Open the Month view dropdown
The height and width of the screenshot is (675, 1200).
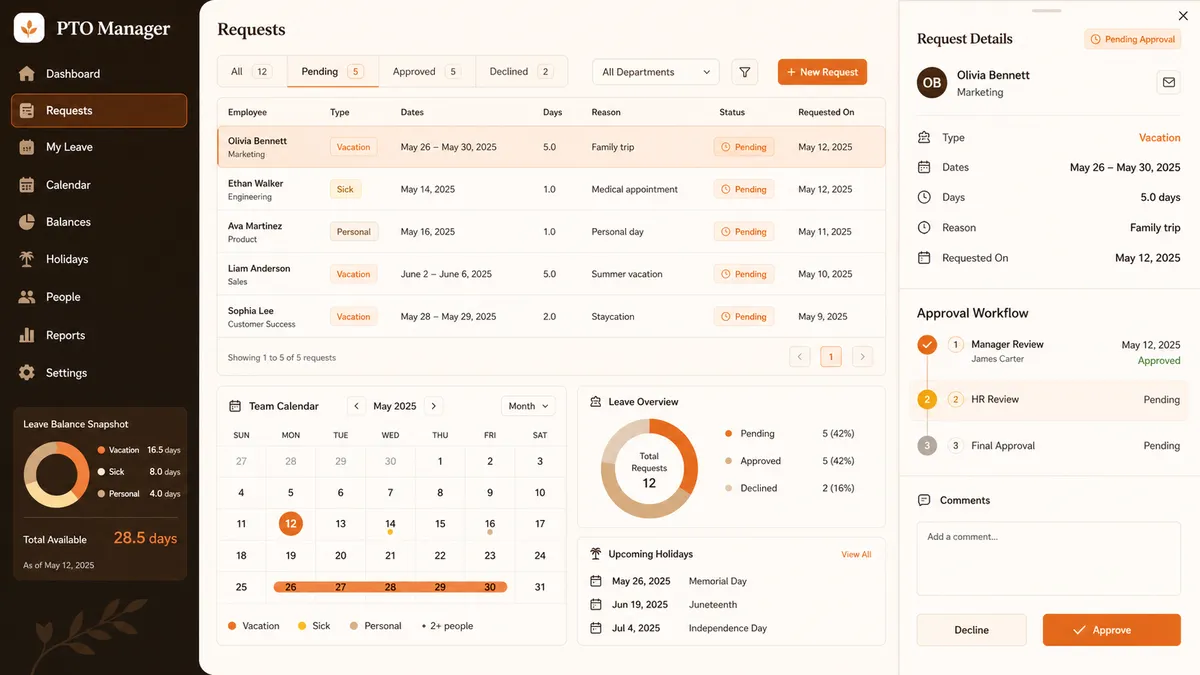[528, 406]
